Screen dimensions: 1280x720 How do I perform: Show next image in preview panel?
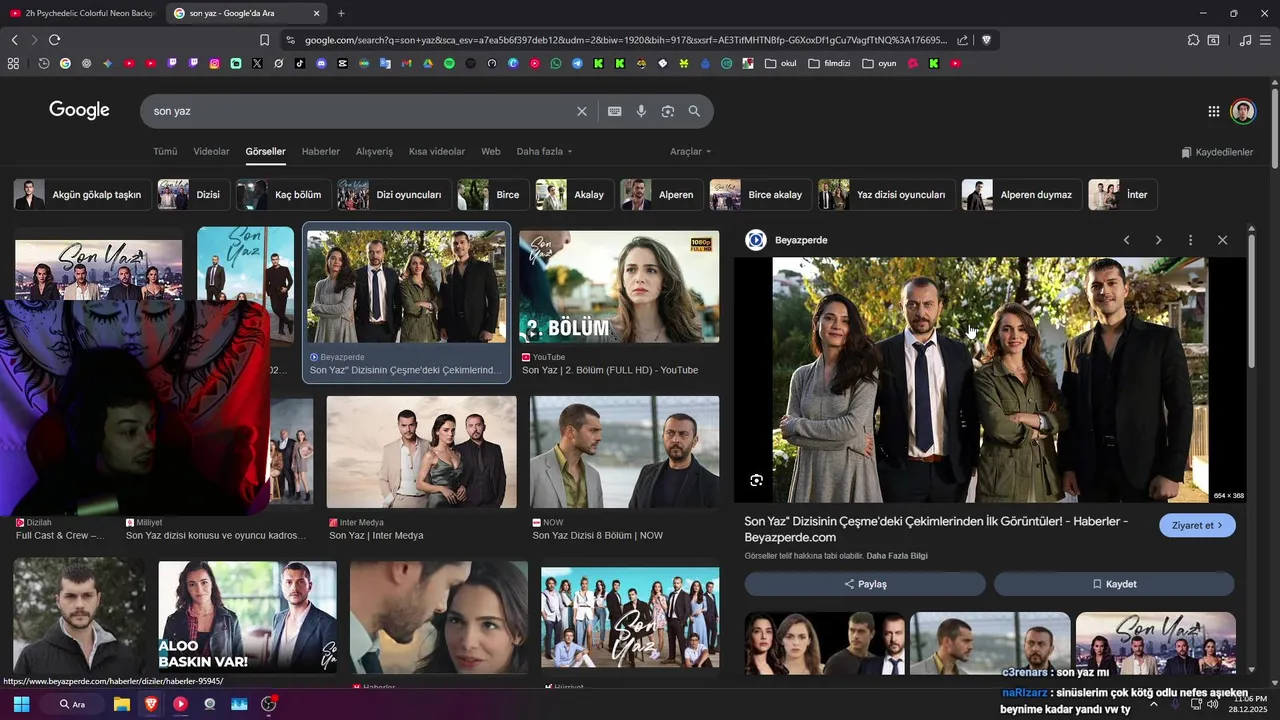(1158, 240)
